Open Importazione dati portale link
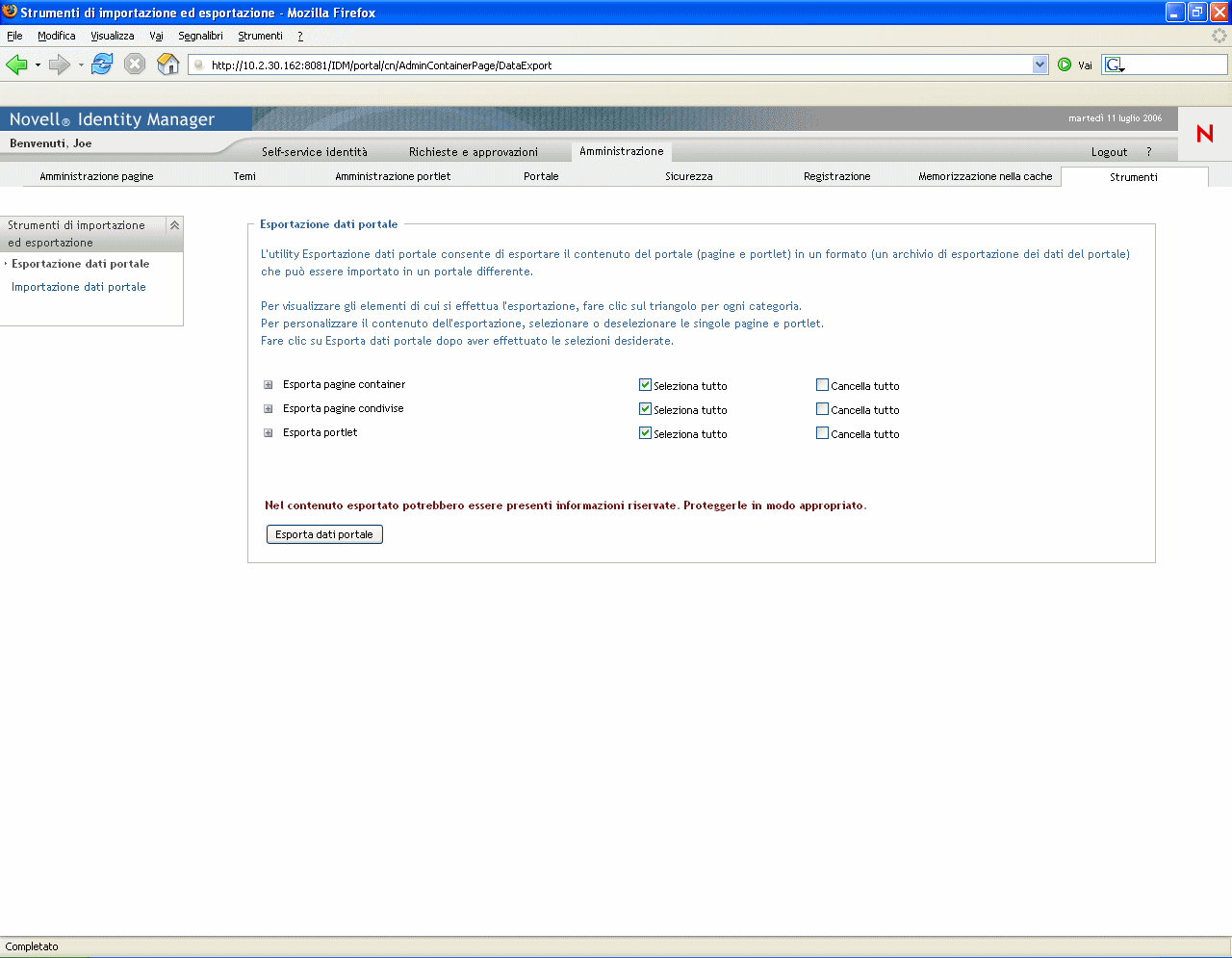The image size is (1232, 958). tap(79, 287)
